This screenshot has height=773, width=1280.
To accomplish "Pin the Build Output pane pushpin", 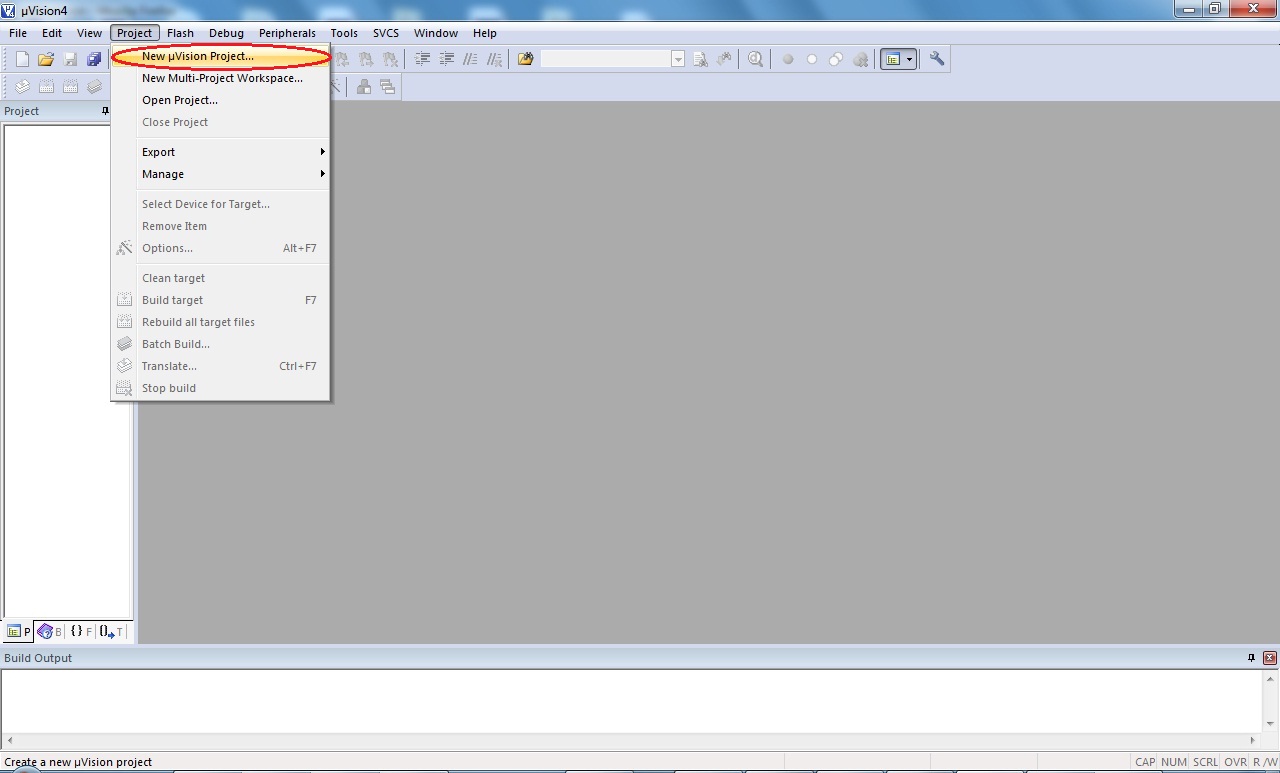I will pyautogui.click(x=1251, y=658).
